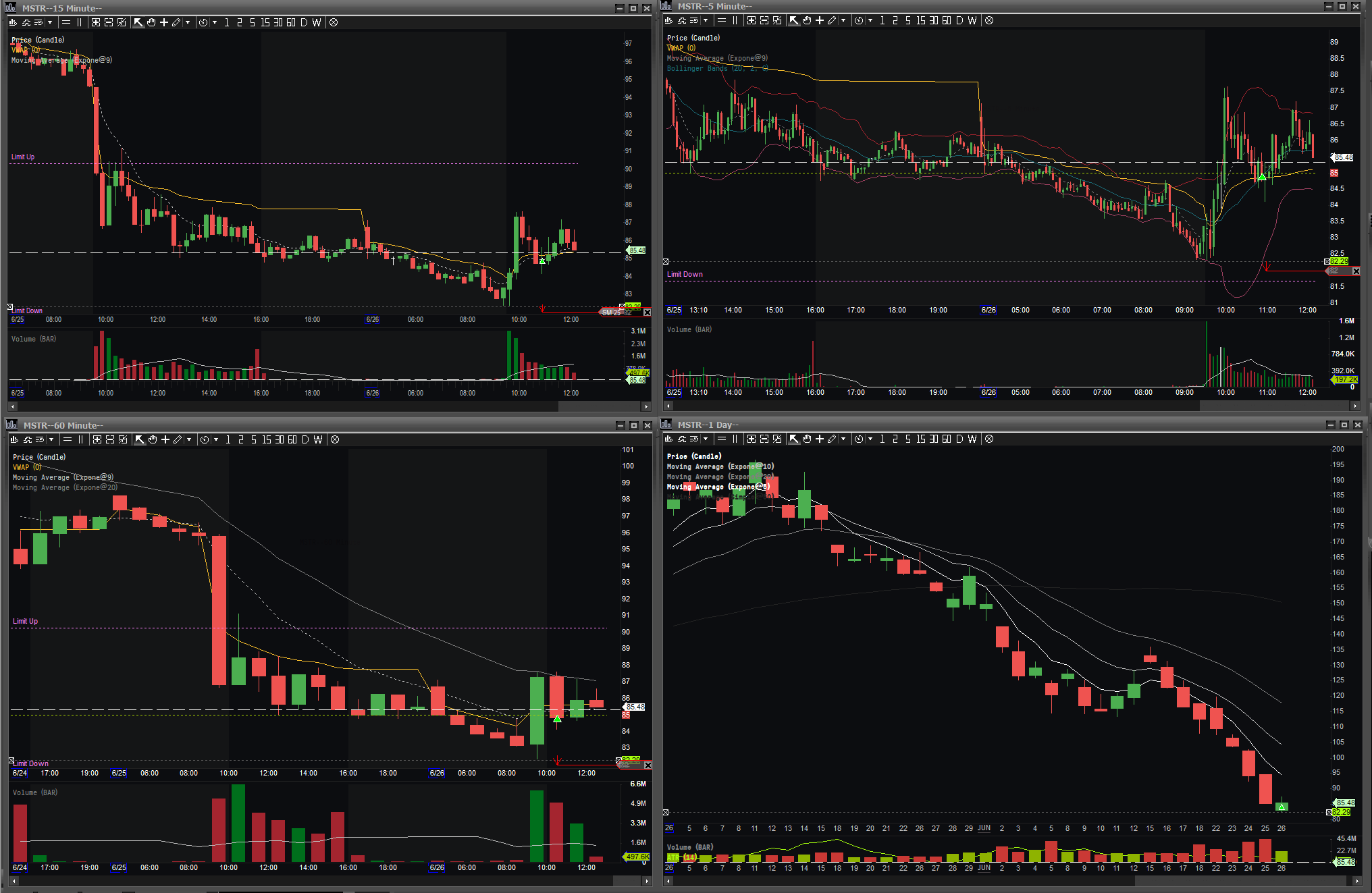Set 5 Minute chart to Daily interval
This screenshot has width=1372, height=893.
(959, 20)
